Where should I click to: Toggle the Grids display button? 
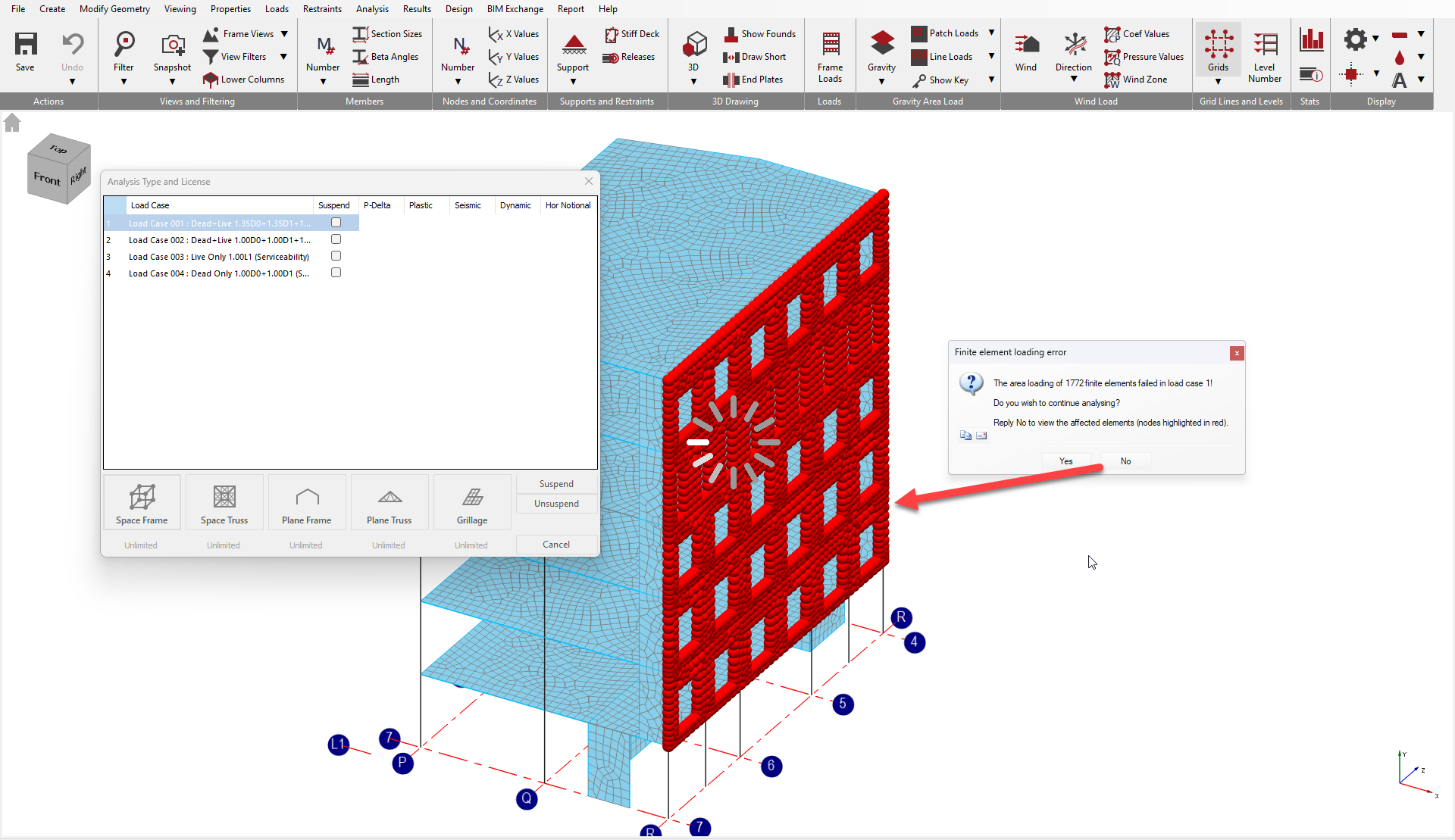(x=1219, y=52)
